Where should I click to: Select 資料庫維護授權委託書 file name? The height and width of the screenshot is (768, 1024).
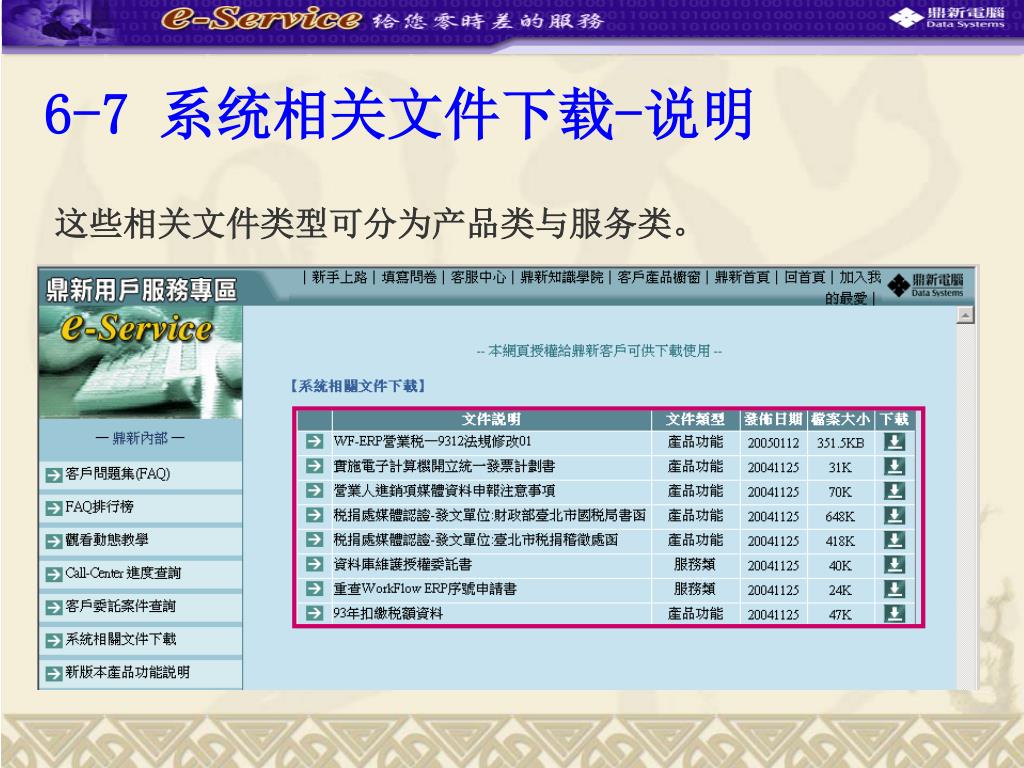[x=402, y=564]
